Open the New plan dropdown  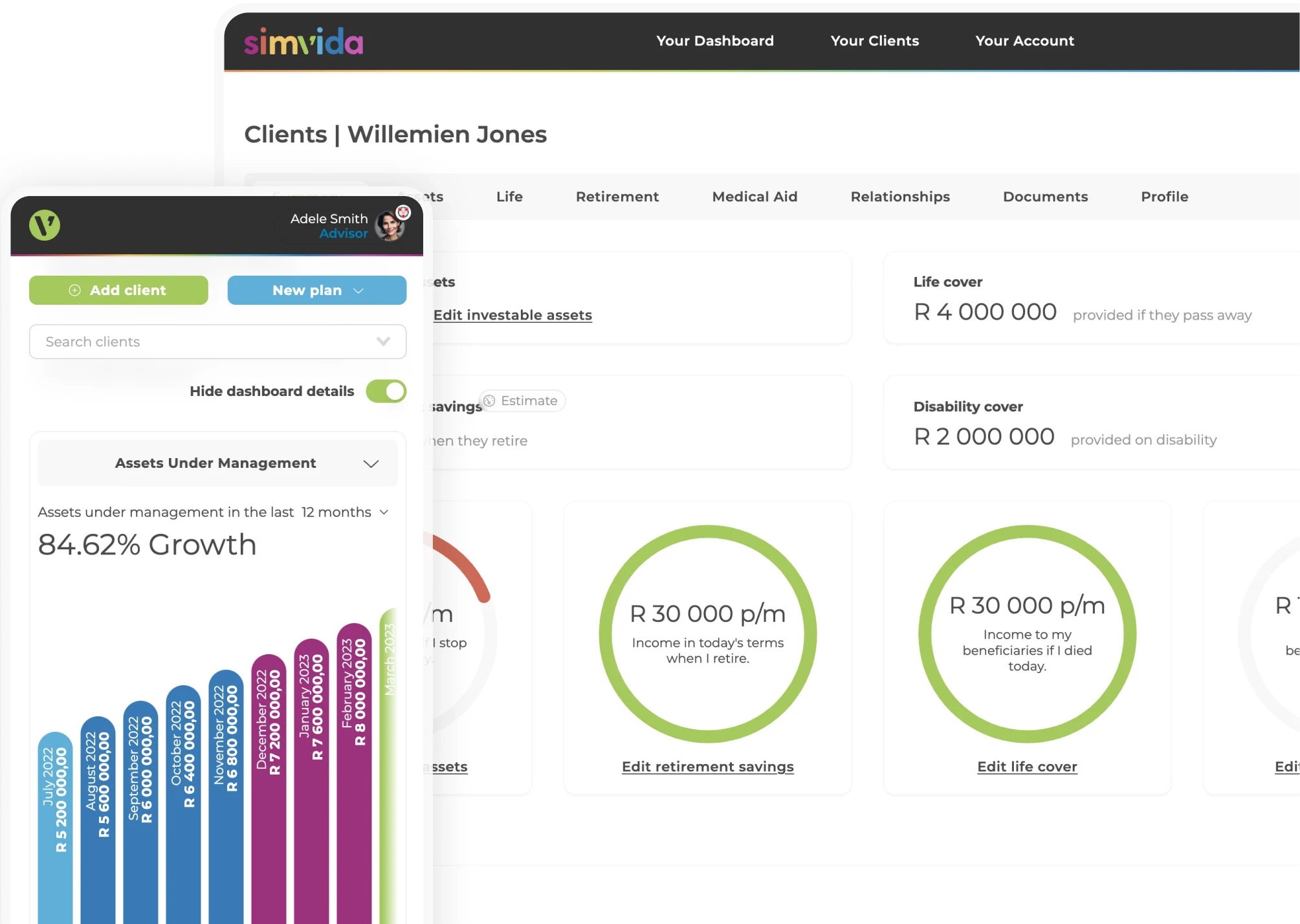click(317, 291)
